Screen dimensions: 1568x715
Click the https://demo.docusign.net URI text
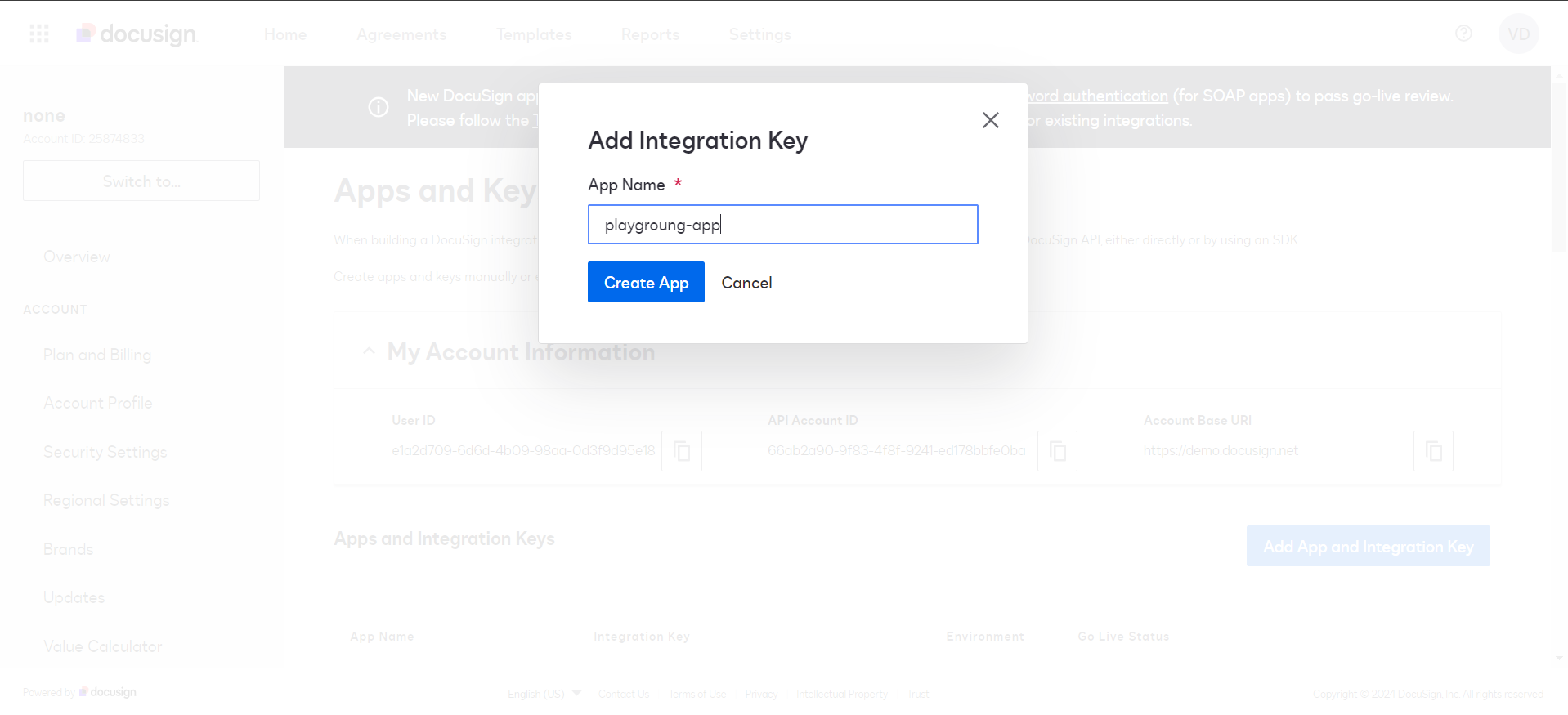(x=1221, y=450)
